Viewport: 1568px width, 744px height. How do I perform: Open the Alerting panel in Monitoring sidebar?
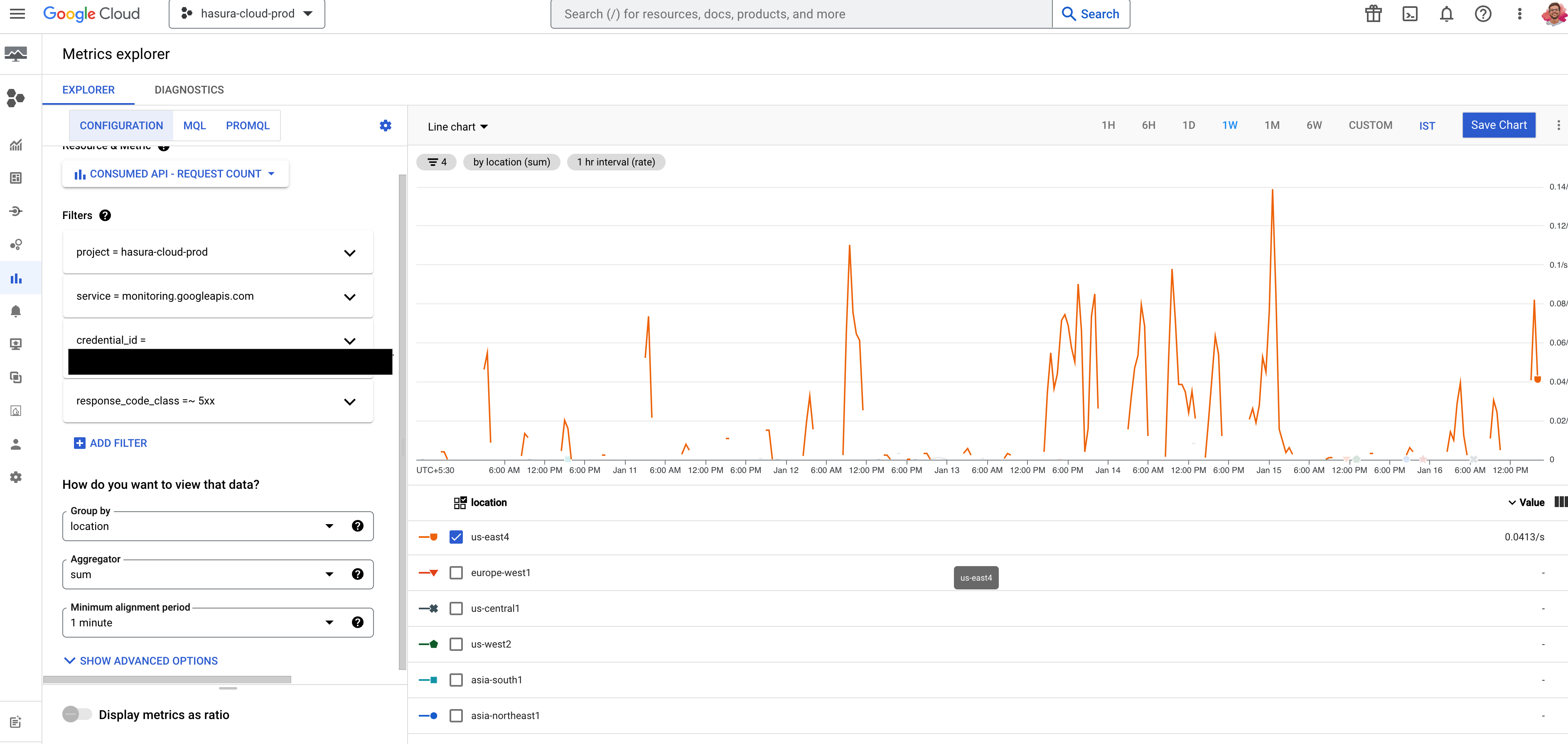[15, 311]
